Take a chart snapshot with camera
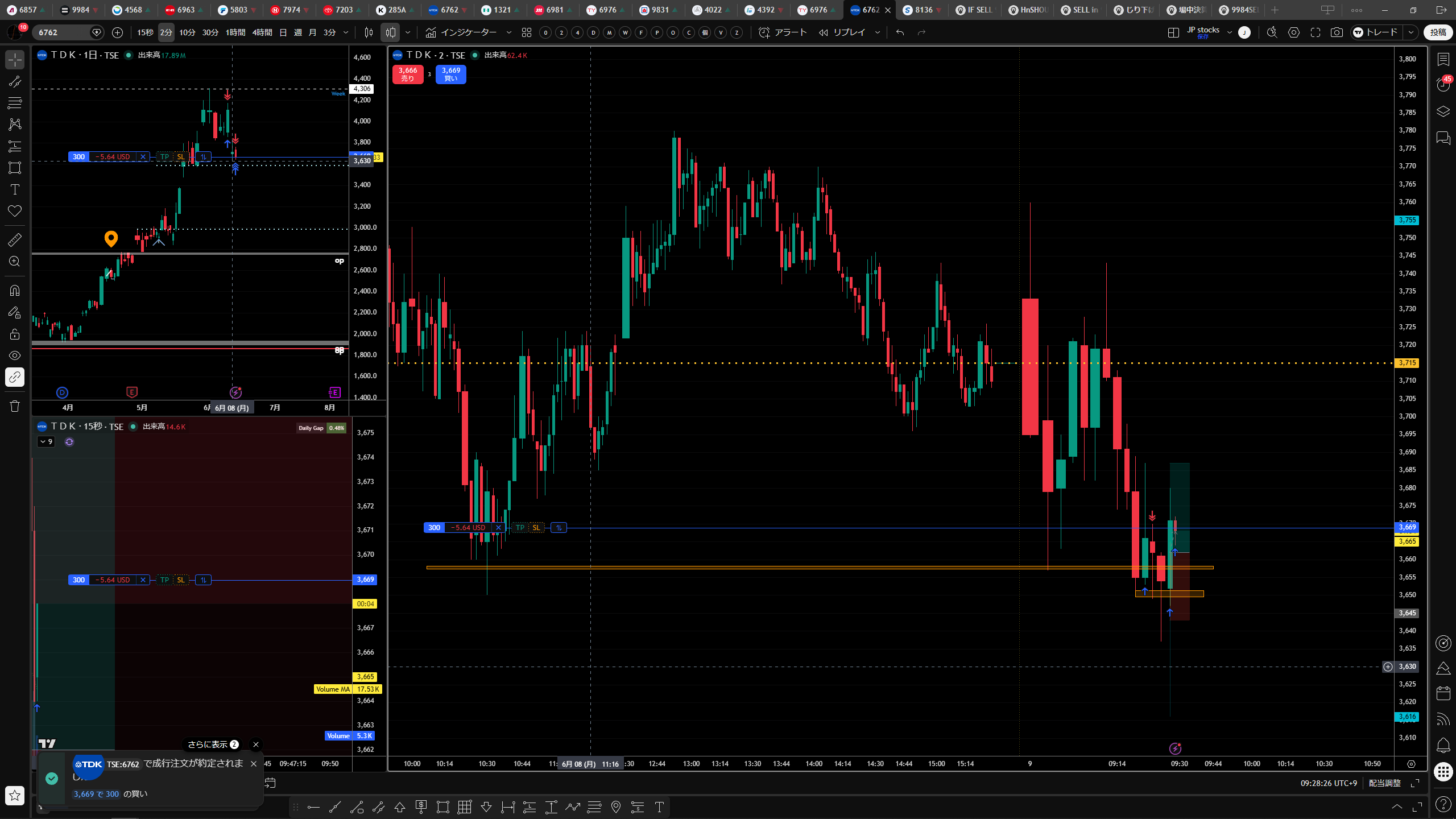Image resolution: width=1456 pixels, height=819 pixels. coord(1337,32)
